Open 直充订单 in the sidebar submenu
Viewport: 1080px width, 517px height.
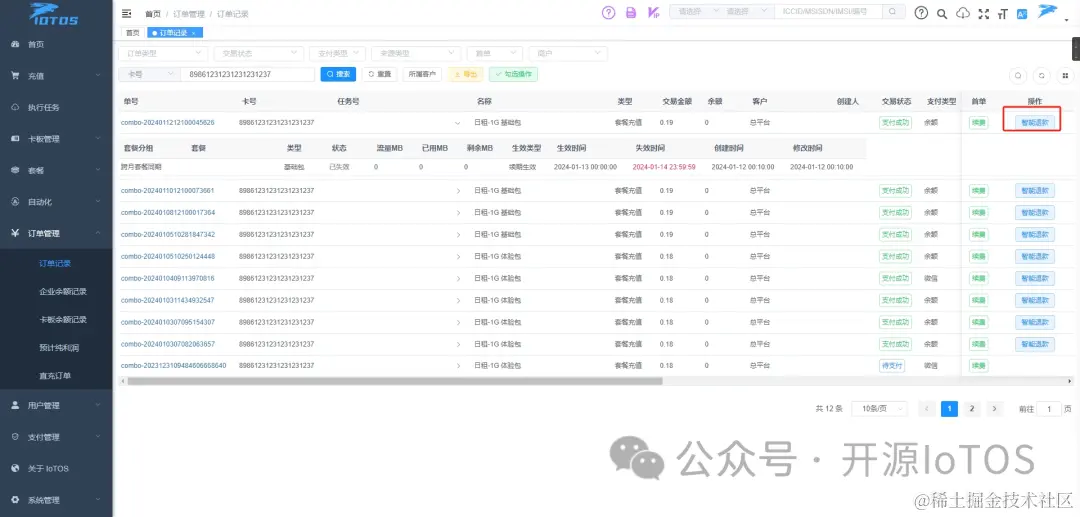tap(55, 376)
